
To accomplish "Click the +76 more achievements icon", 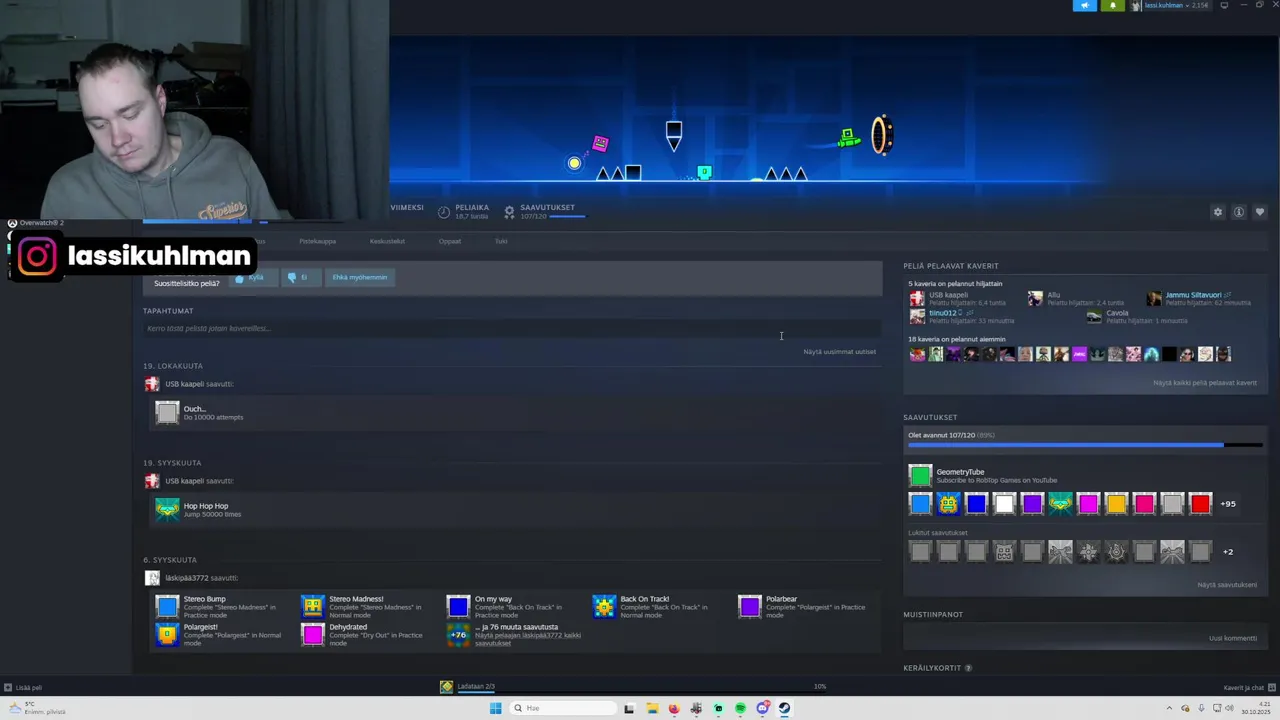I will click(458, 634).
